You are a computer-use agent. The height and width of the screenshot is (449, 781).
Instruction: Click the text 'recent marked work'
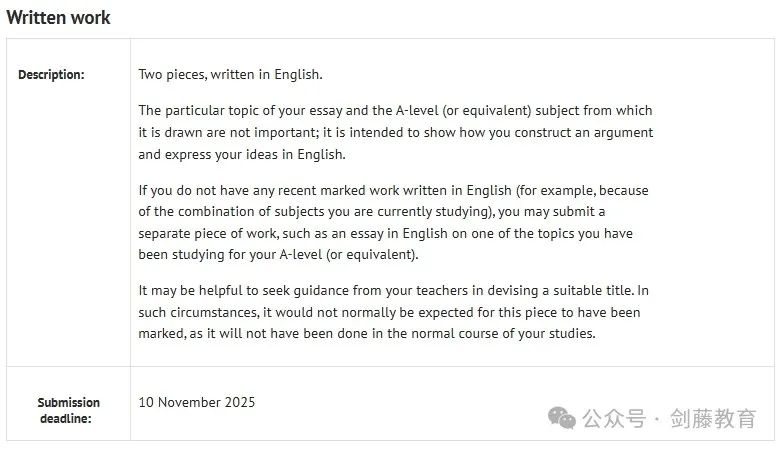338,190
